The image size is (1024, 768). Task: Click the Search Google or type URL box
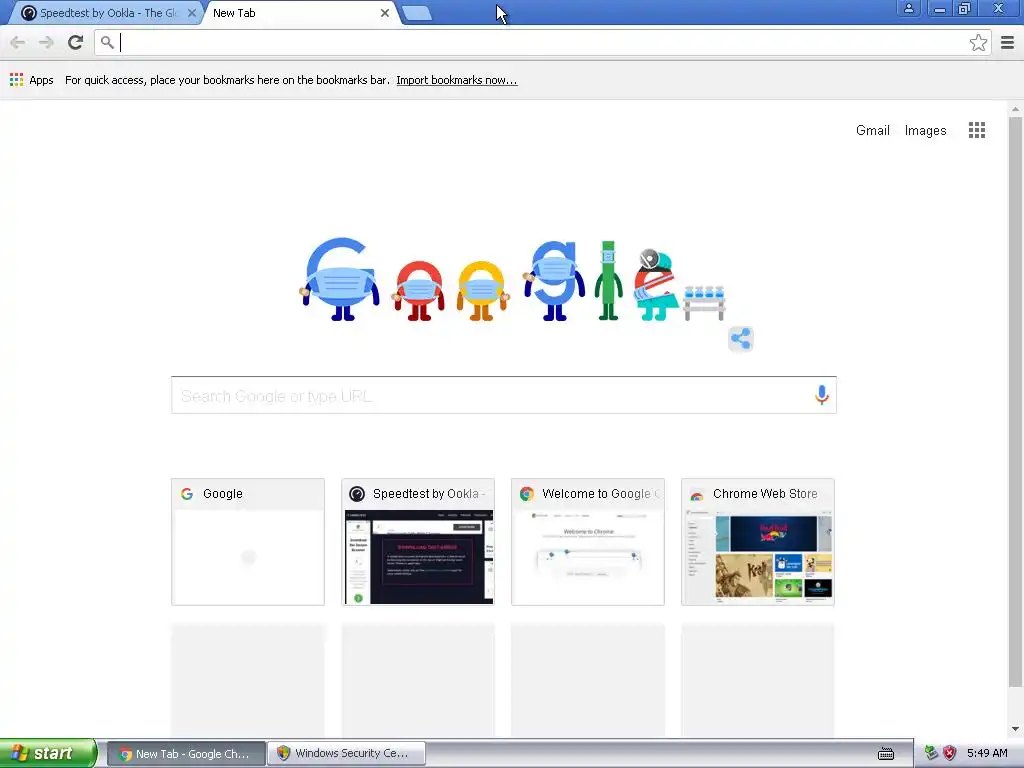(504, 395)
